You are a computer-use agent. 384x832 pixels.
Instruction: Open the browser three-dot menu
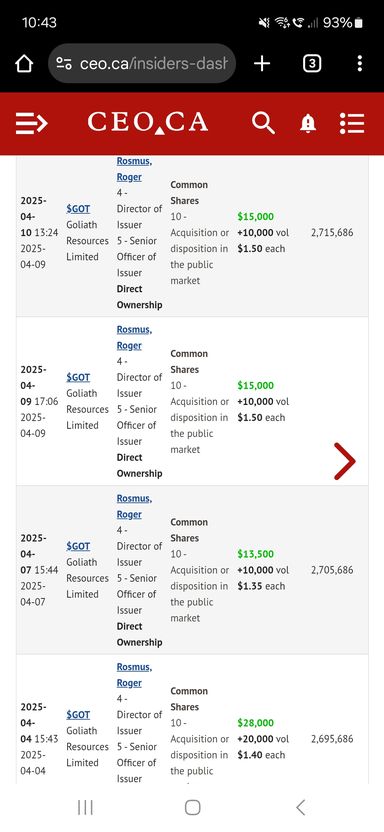(x=360, y=64)
